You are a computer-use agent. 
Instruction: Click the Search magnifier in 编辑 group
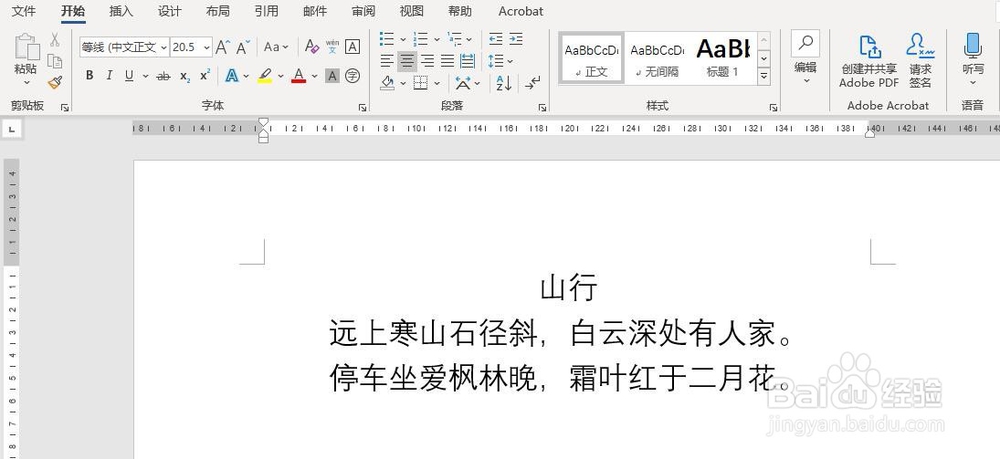[x=805, y=43]
